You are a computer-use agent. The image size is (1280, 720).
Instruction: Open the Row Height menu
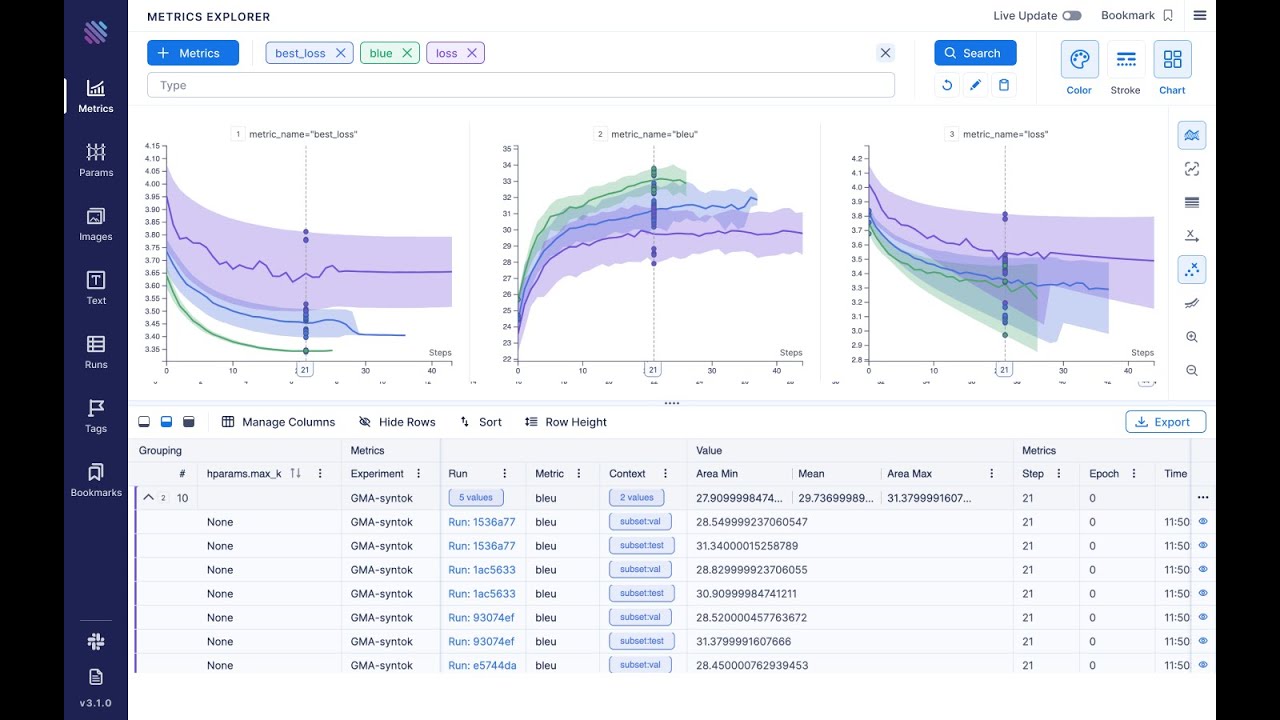(x=566, y=422)
